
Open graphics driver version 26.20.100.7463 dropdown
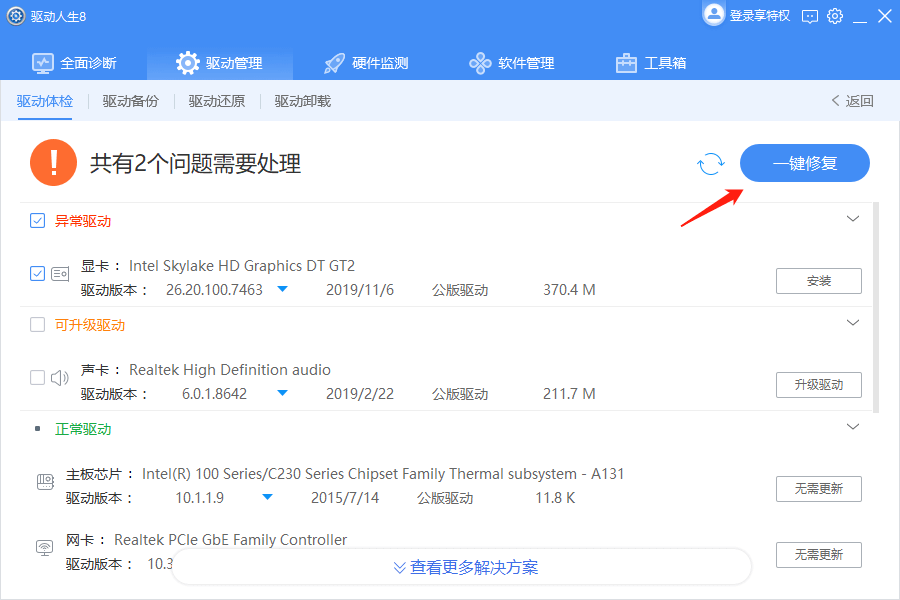coord(282,290)
